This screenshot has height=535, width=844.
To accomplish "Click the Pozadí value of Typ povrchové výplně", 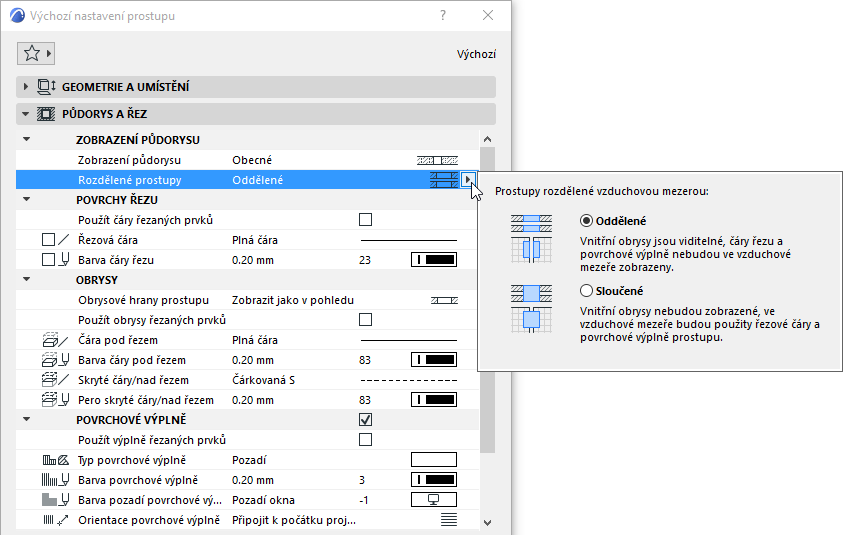I will coord(249,460).
